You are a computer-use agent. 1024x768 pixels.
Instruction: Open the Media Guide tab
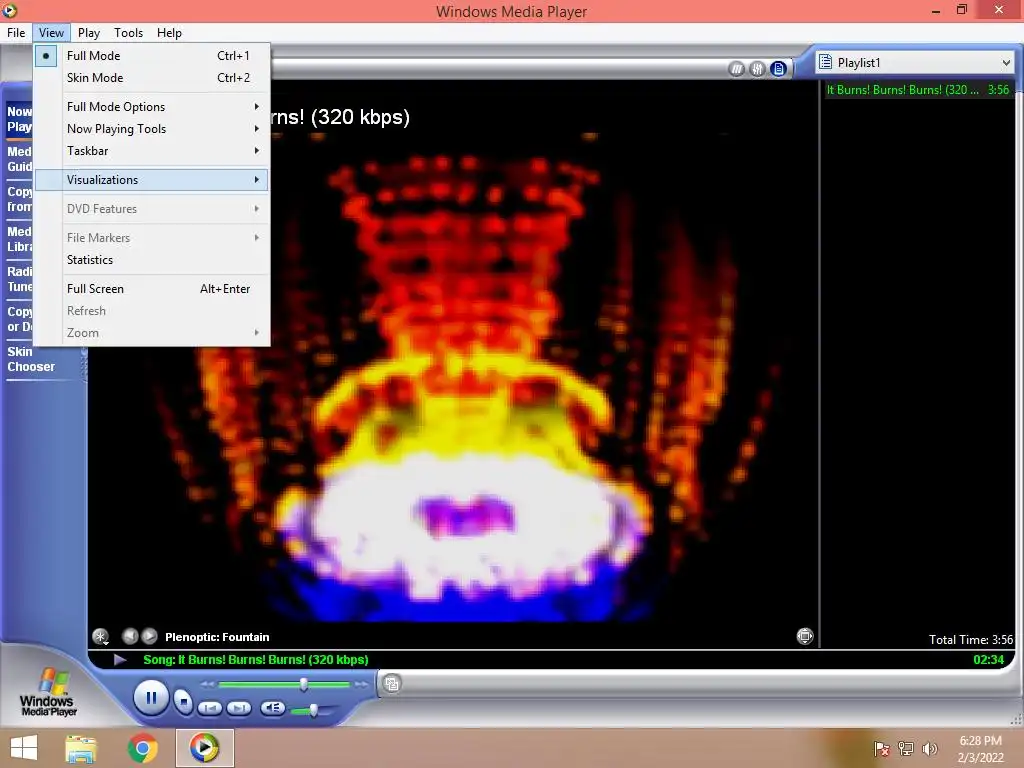click(x=19, y=159)
